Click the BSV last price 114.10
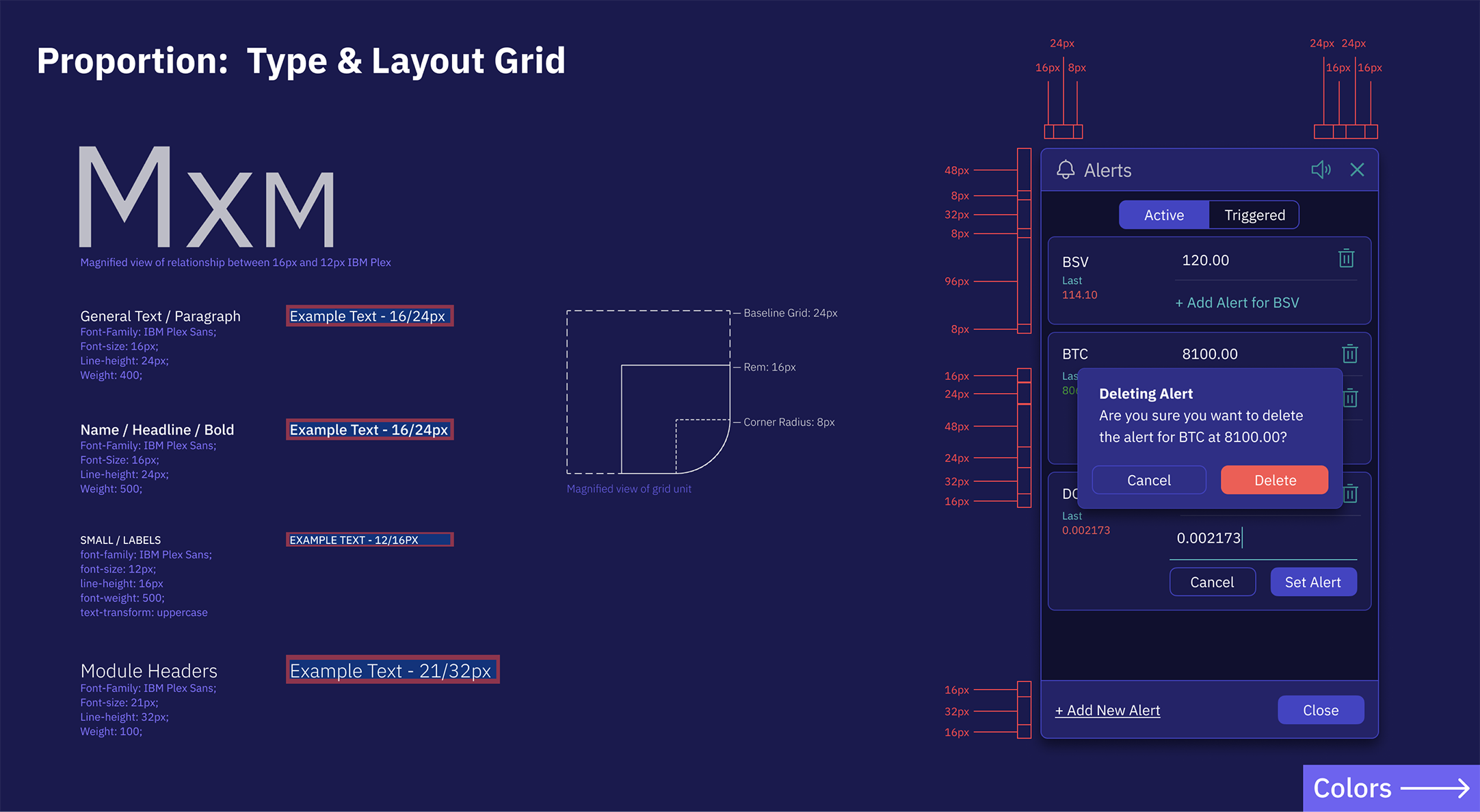This screenshot has width=1480, height=812. 1079,295
